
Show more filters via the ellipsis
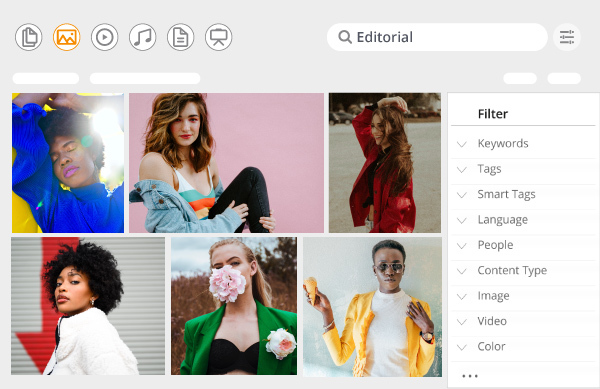[x=470, y=376]
